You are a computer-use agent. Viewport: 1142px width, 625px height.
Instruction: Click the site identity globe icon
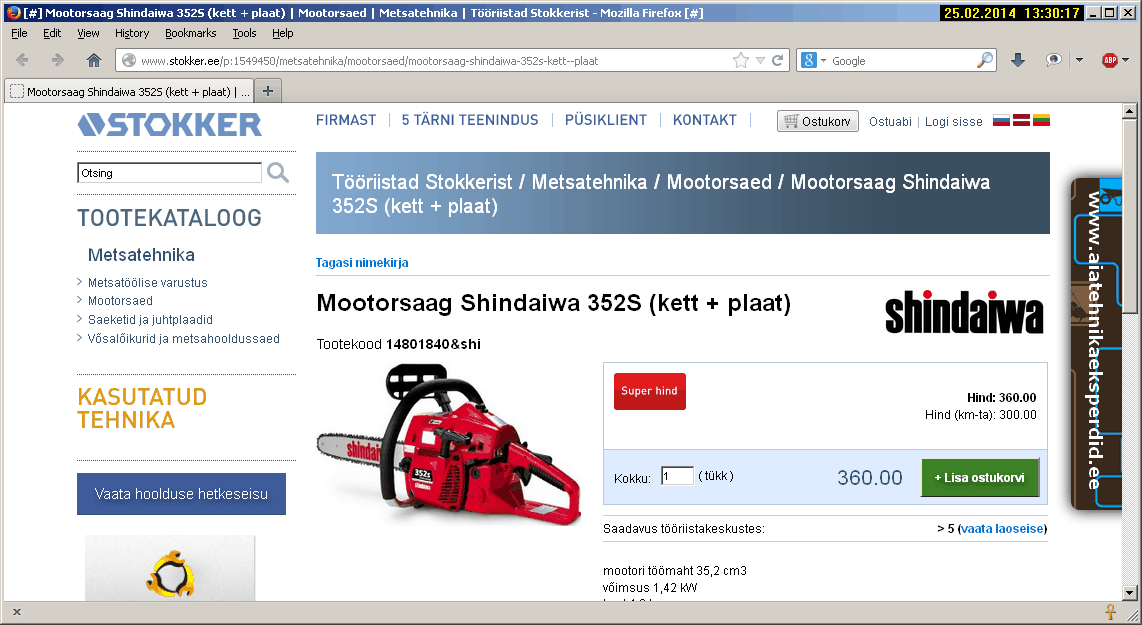pos(129,60)
